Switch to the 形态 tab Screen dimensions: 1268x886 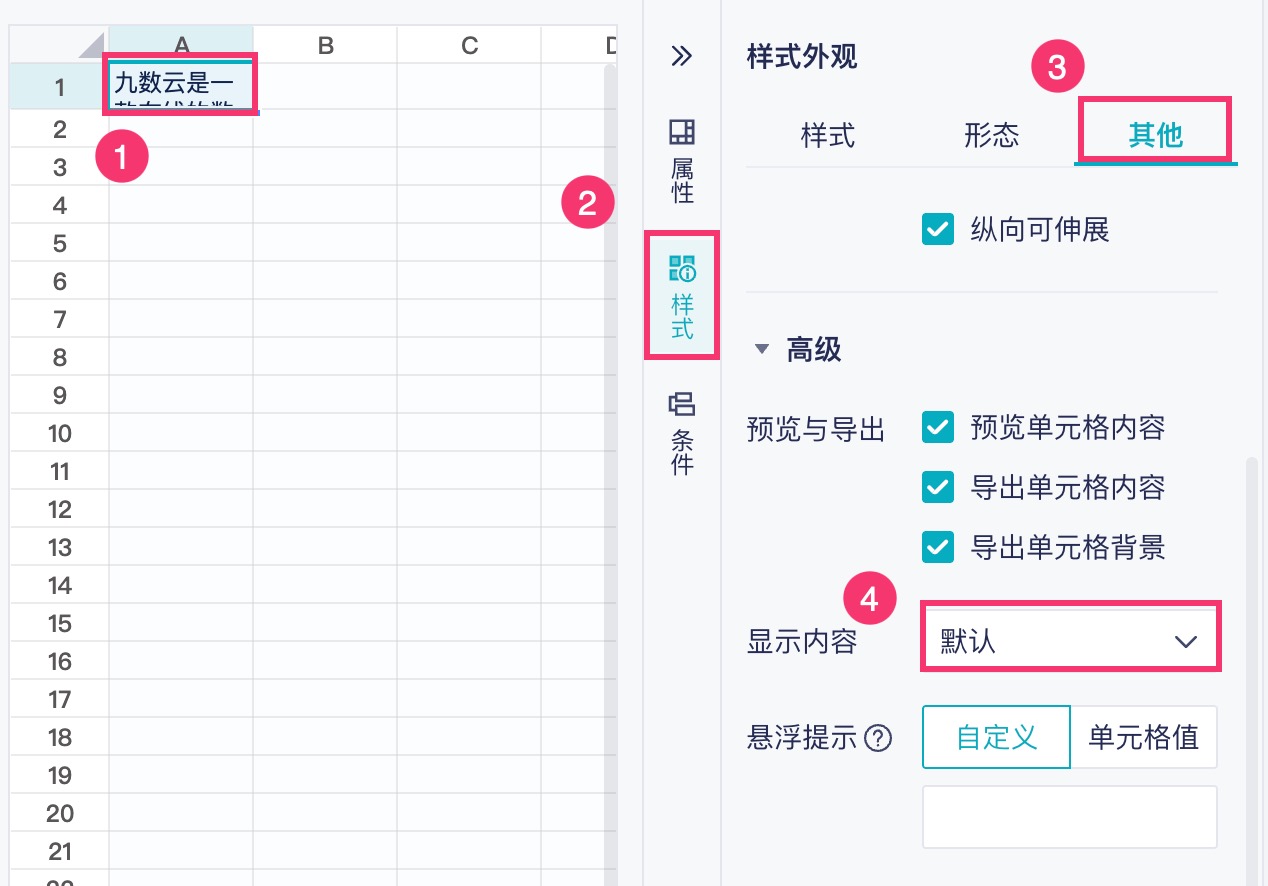tap(992, 135)
